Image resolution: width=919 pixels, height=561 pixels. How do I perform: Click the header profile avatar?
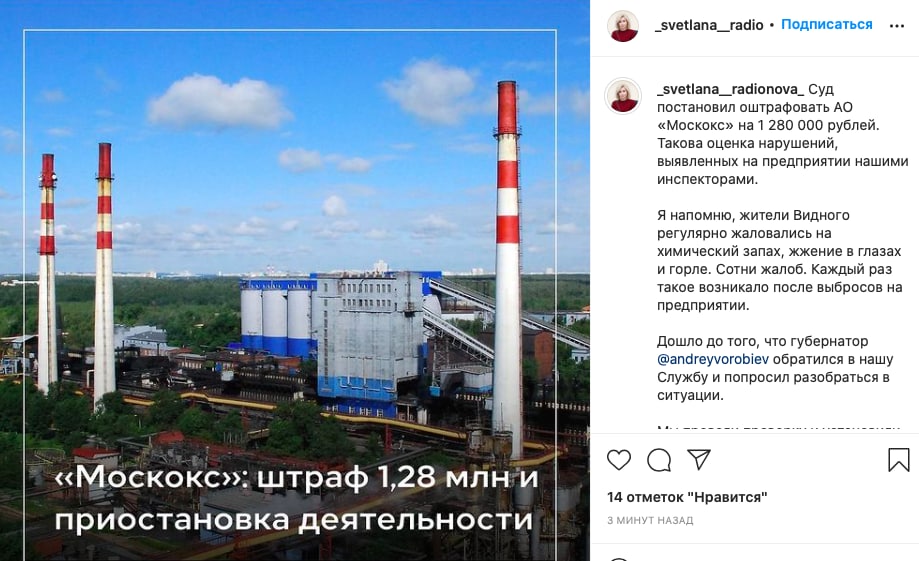point(623,26)
